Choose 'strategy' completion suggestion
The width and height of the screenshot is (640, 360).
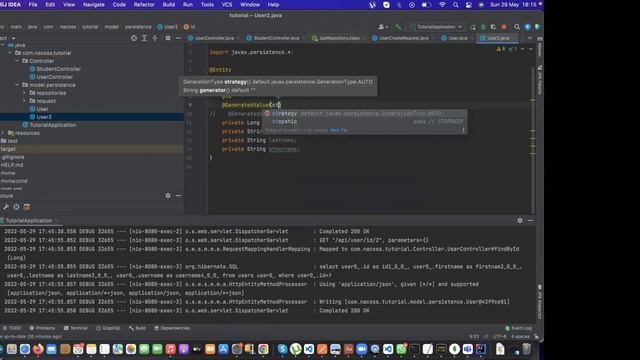[x=364, y=114]
